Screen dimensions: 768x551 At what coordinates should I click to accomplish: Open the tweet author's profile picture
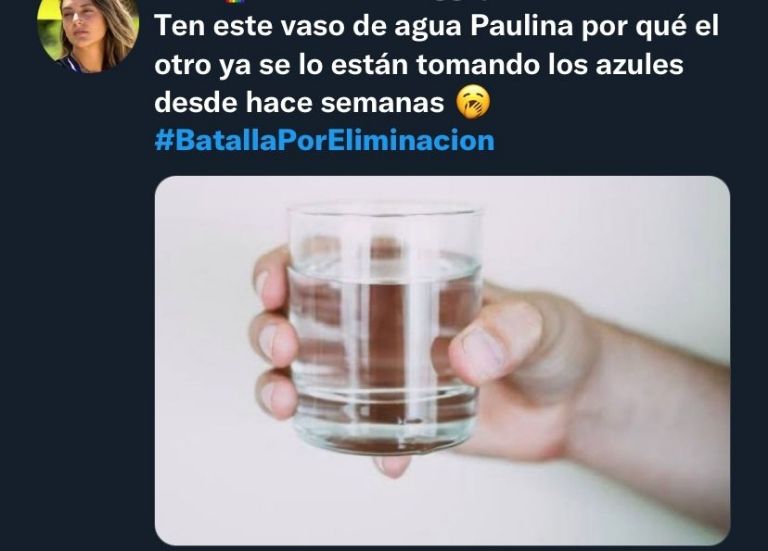(88, 34)
